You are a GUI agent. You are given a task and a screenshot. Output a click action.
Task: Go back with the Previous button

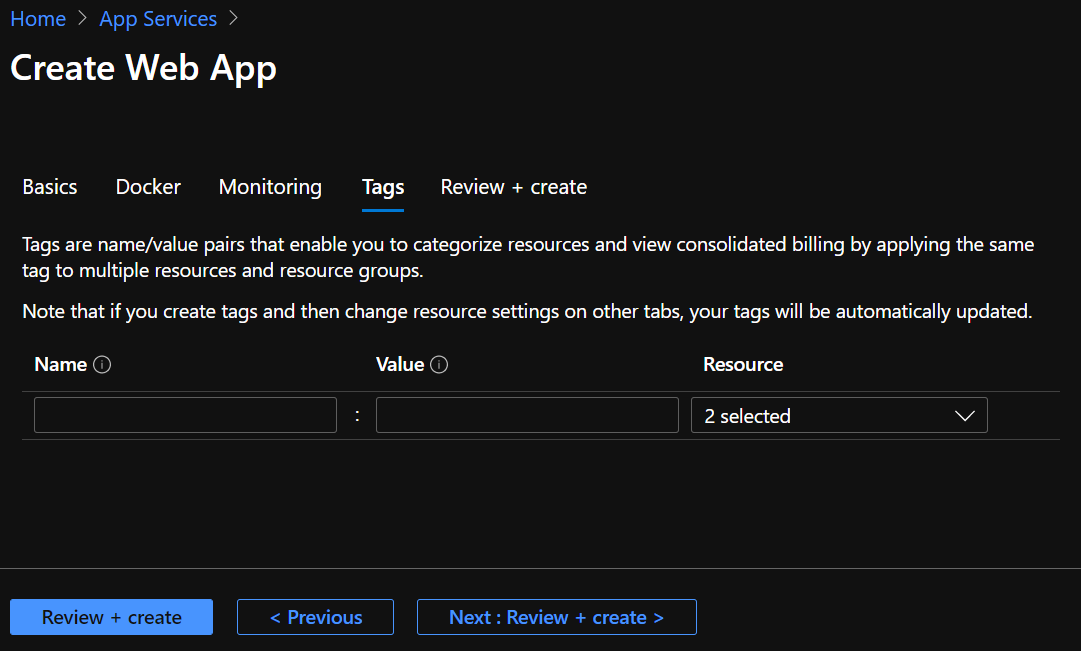tap(316, 617)
